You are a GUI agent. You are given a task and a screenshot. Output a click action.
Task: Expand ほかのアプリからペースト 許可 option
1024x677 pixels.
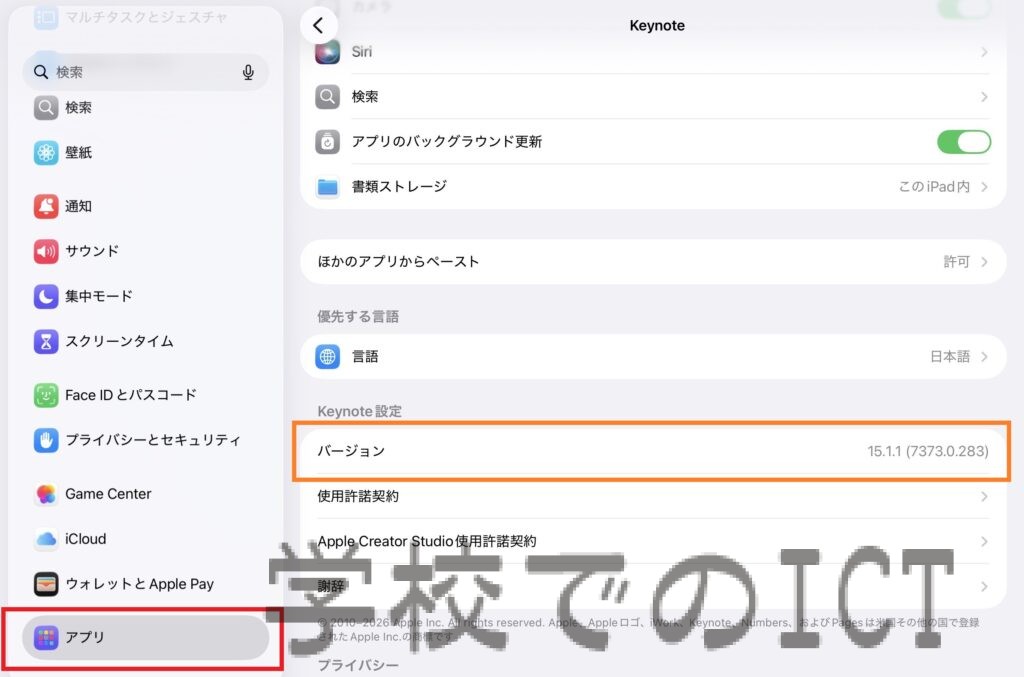(x=966, y=262)
